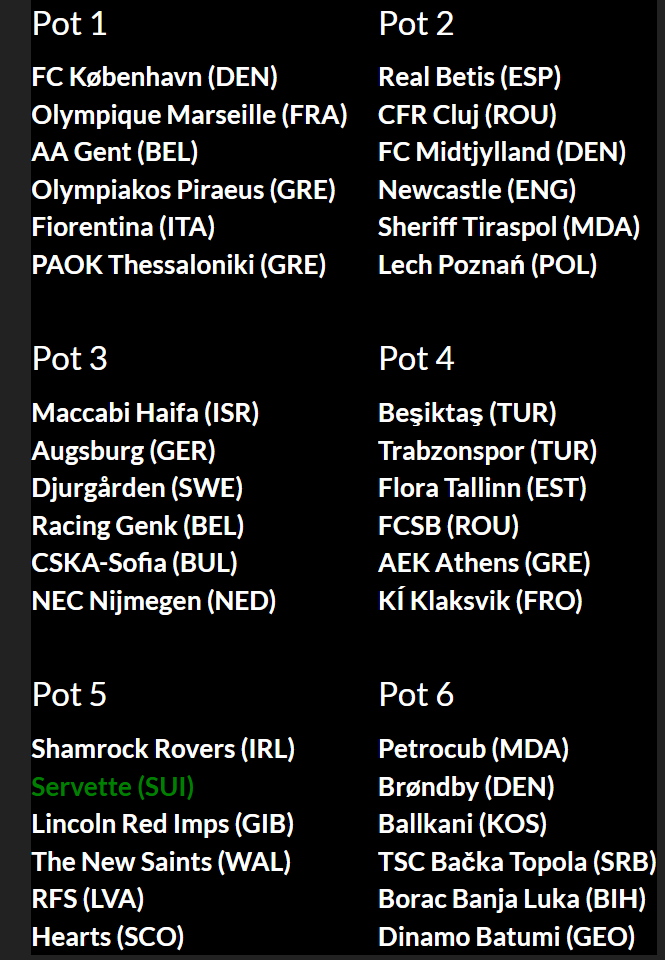
Task: Select Hearts (SCO) team
Action: pyautogui.click(x=108, y=937)
